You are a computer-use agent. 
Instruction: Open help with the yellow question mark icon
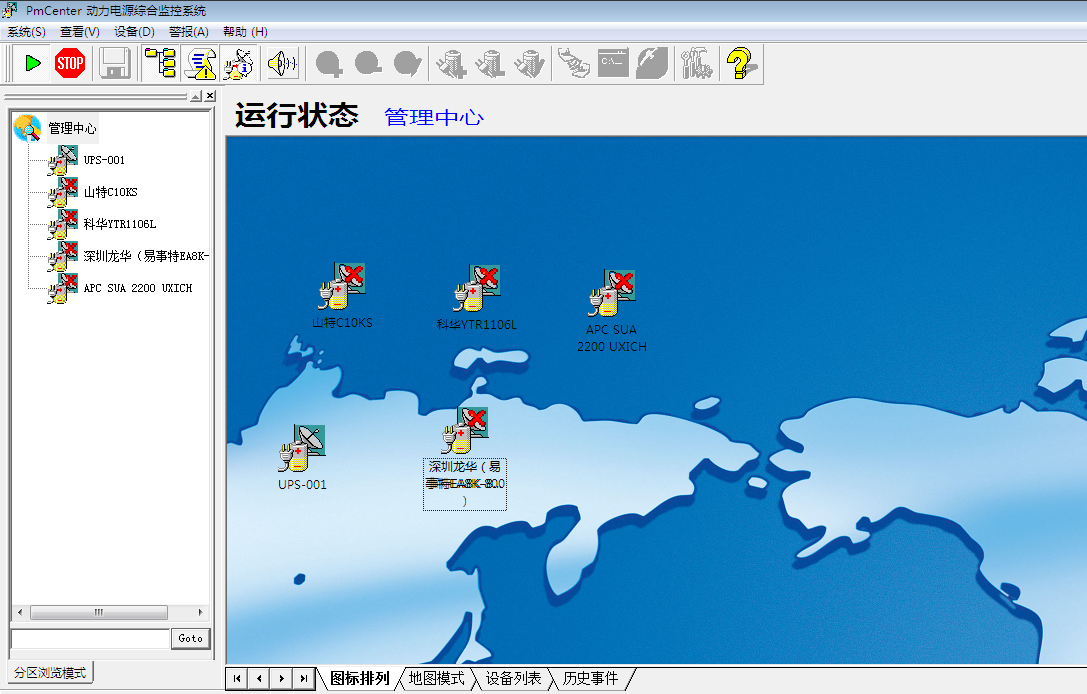tap(740, 64)
